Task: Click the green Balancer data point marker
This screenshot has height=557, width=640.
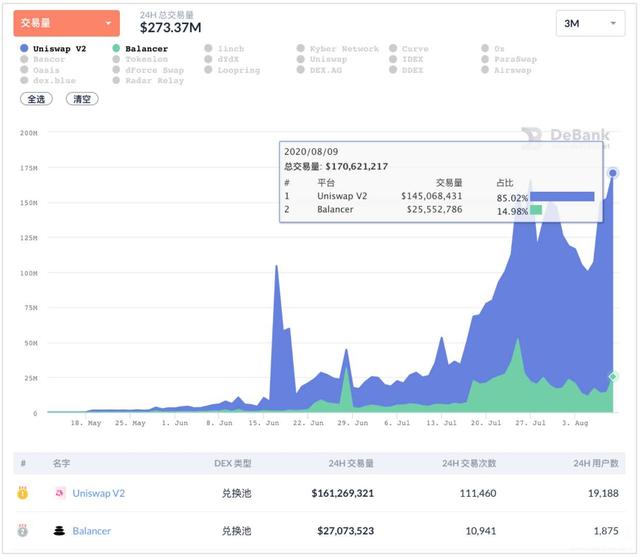Action: point(613,377)
